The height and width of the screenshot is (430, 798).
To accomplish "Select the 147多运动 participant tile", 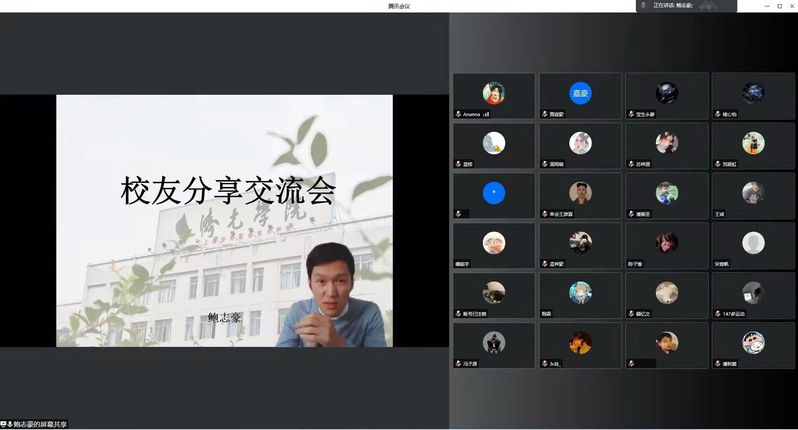I will 752,296.
